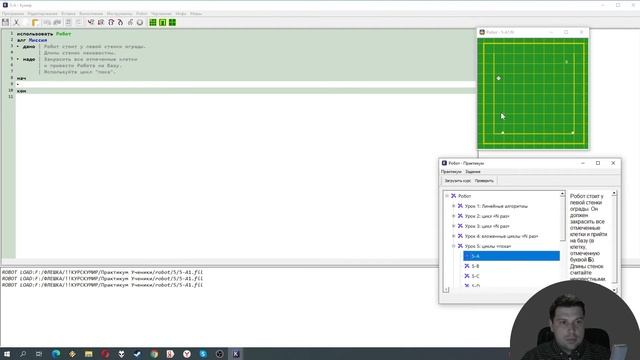The image size is (640, 360).
Task: Click task description scrollbar down arrow
Action: coord(614,290)
